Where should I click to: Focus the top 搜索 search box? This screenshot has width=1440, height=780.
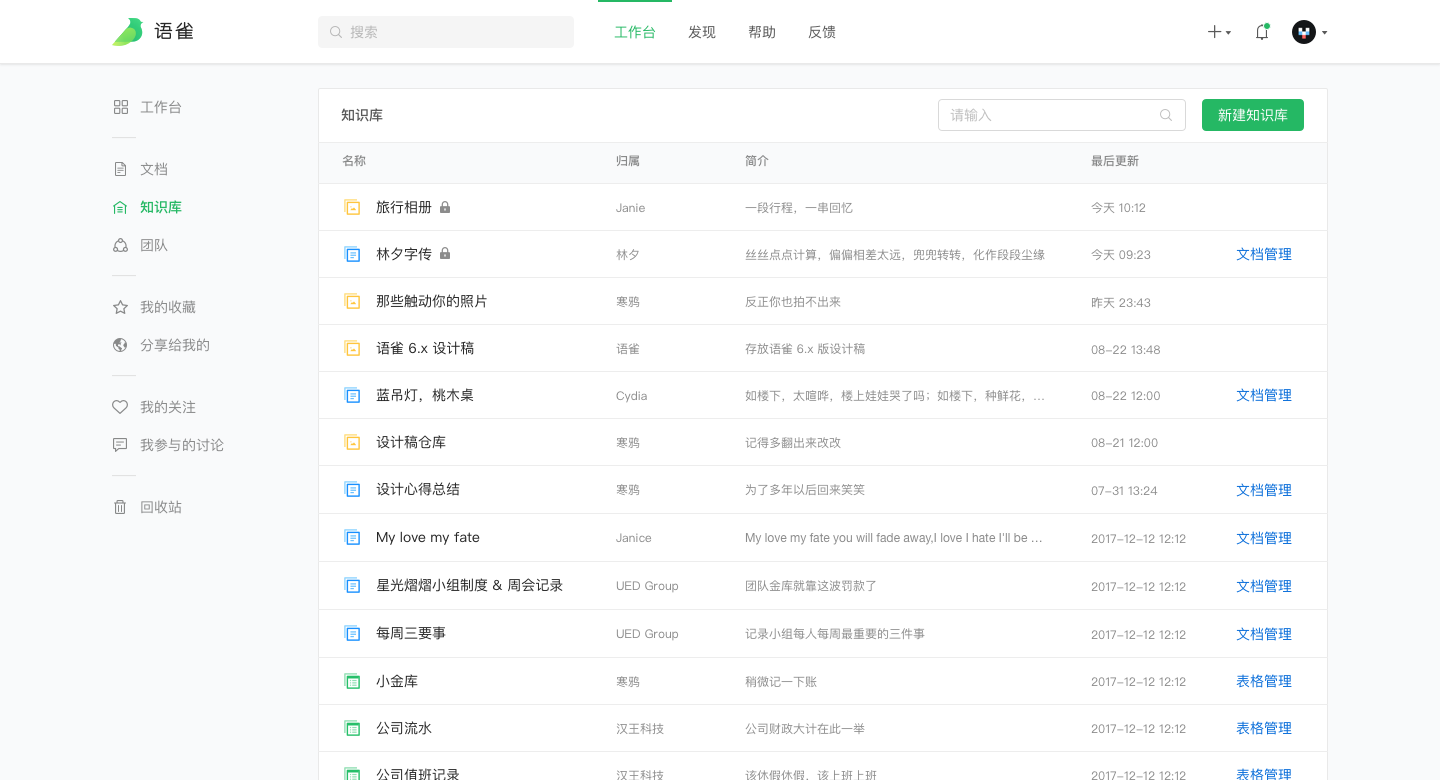tap(446, 32)
